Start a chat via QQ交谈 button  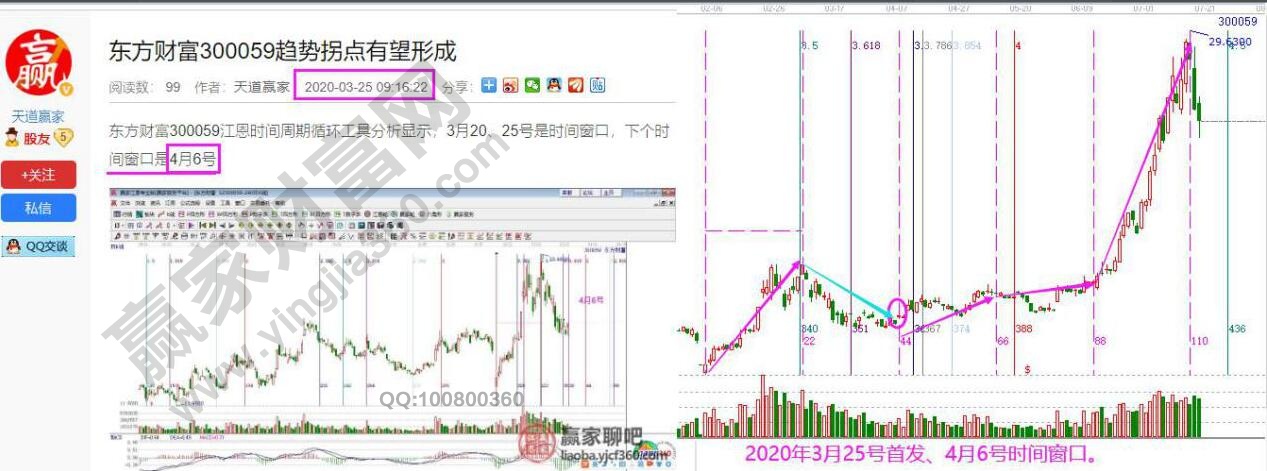[x=38, y=246]
